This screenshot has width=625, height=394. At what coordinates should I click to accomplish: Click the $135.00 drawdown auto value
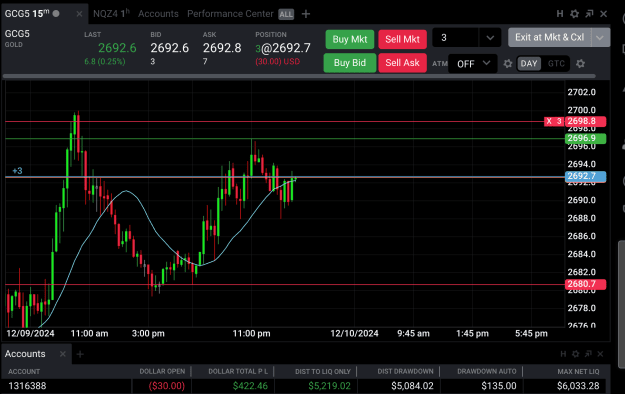499,386
